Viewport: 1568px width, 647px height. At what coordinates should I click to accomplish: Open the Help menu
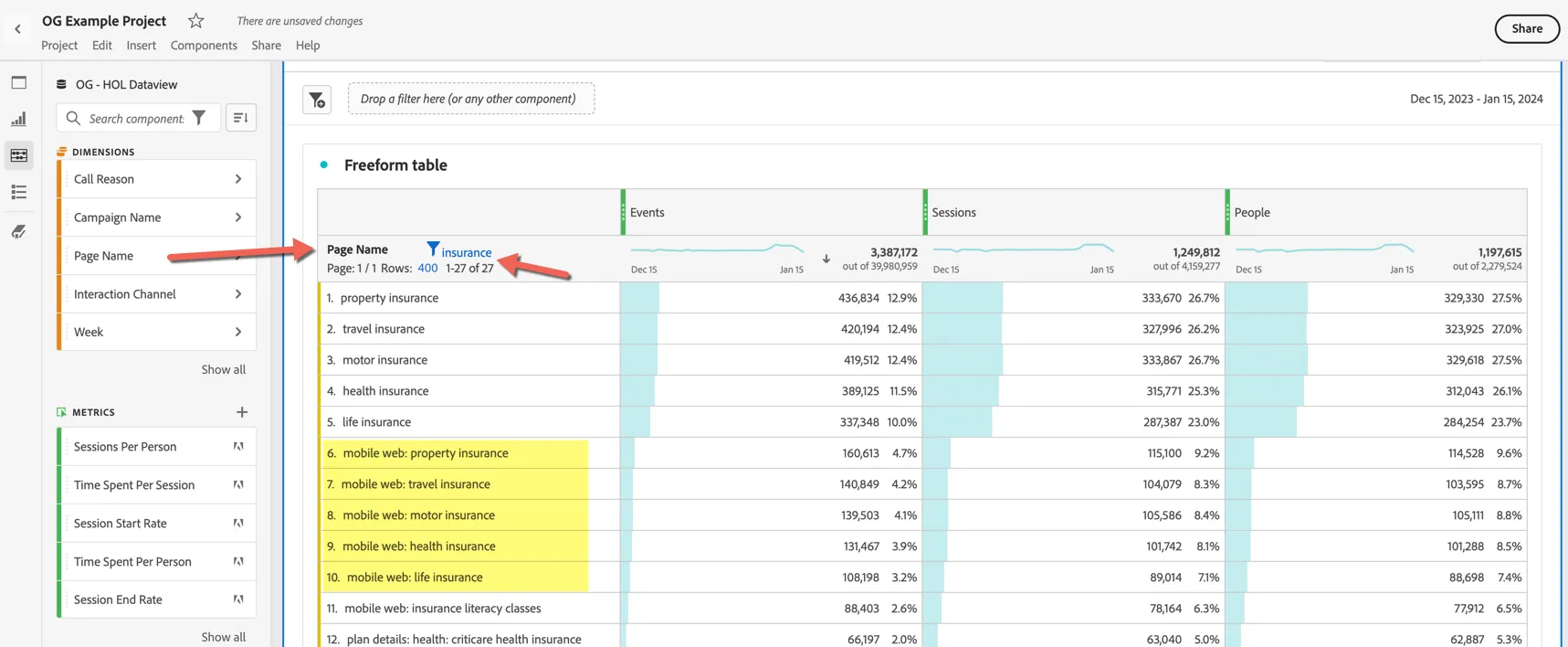308,46
